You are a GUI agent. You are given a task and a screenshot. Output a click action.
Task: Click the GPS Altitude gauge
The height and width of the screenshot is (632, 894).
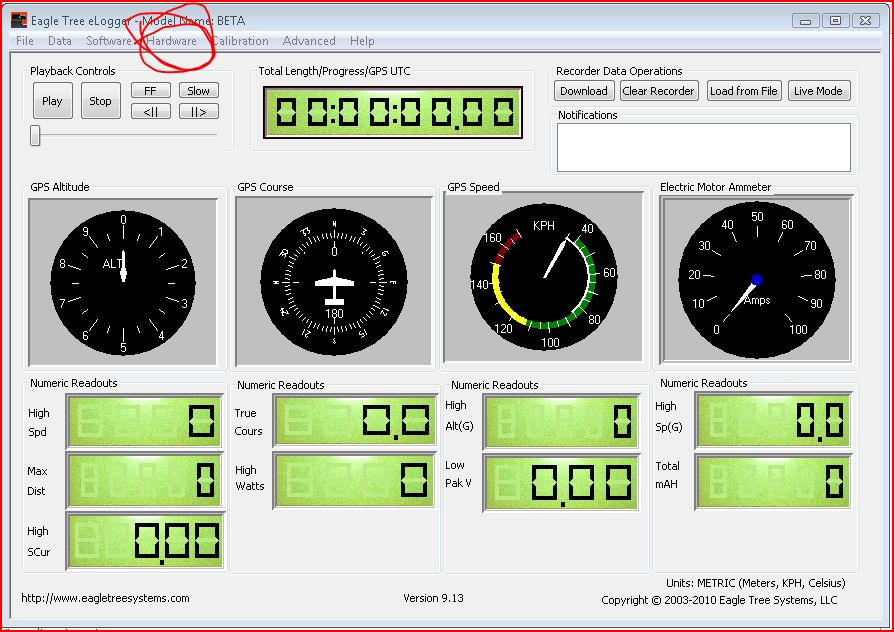point(123,282)
